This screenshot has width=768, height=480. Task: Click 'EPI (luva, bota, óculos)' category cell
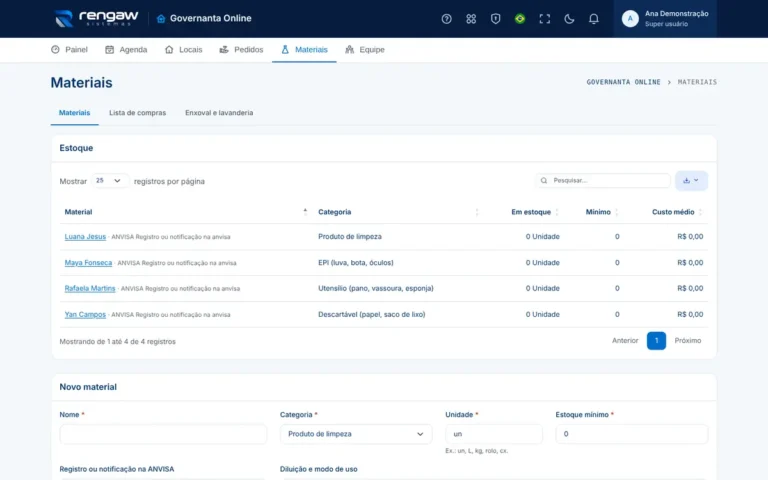click(x=356, y=263)
